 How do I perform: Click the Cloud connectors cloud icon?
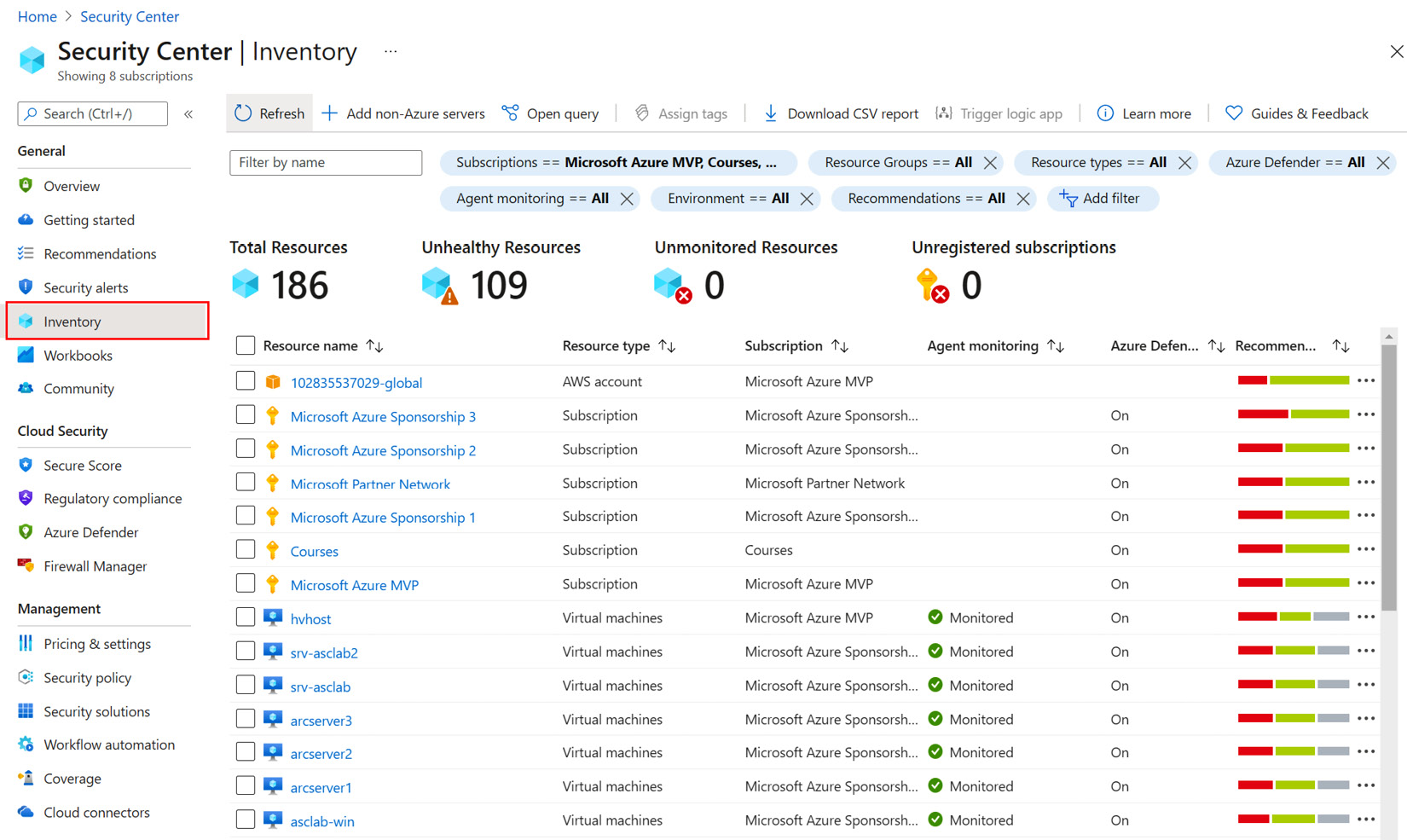(x=26, y=812)
